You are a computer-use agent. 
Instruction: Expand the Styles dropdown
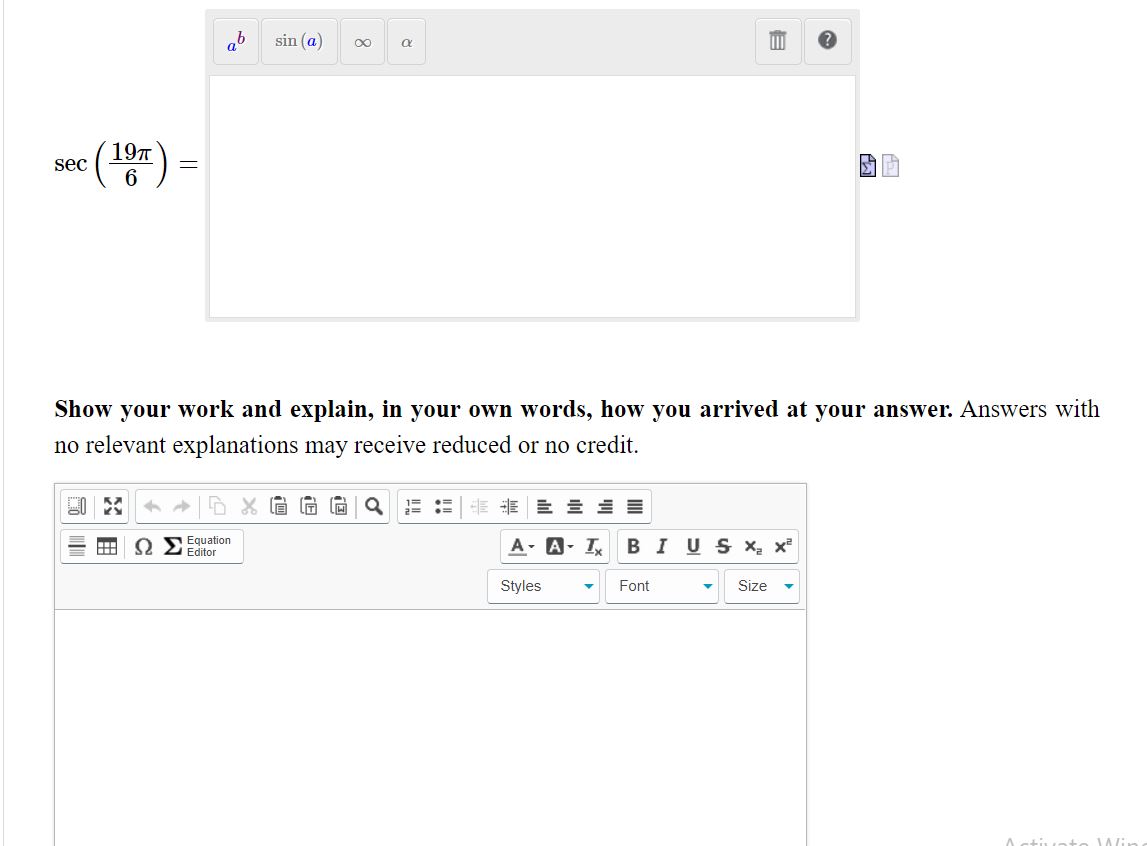click(544, 586)
